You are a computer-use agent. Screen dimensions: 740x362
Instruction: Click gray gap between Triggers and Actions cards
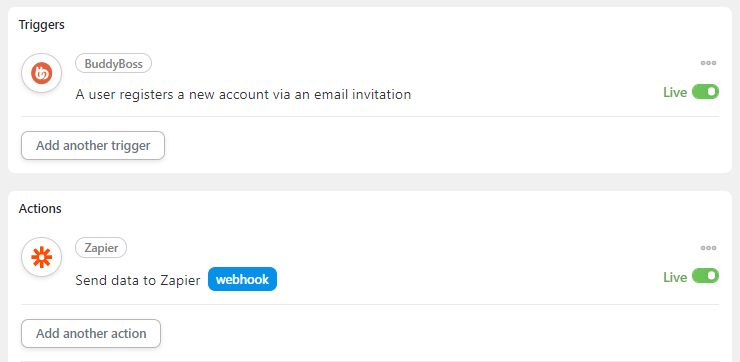[x=370, y=182]
